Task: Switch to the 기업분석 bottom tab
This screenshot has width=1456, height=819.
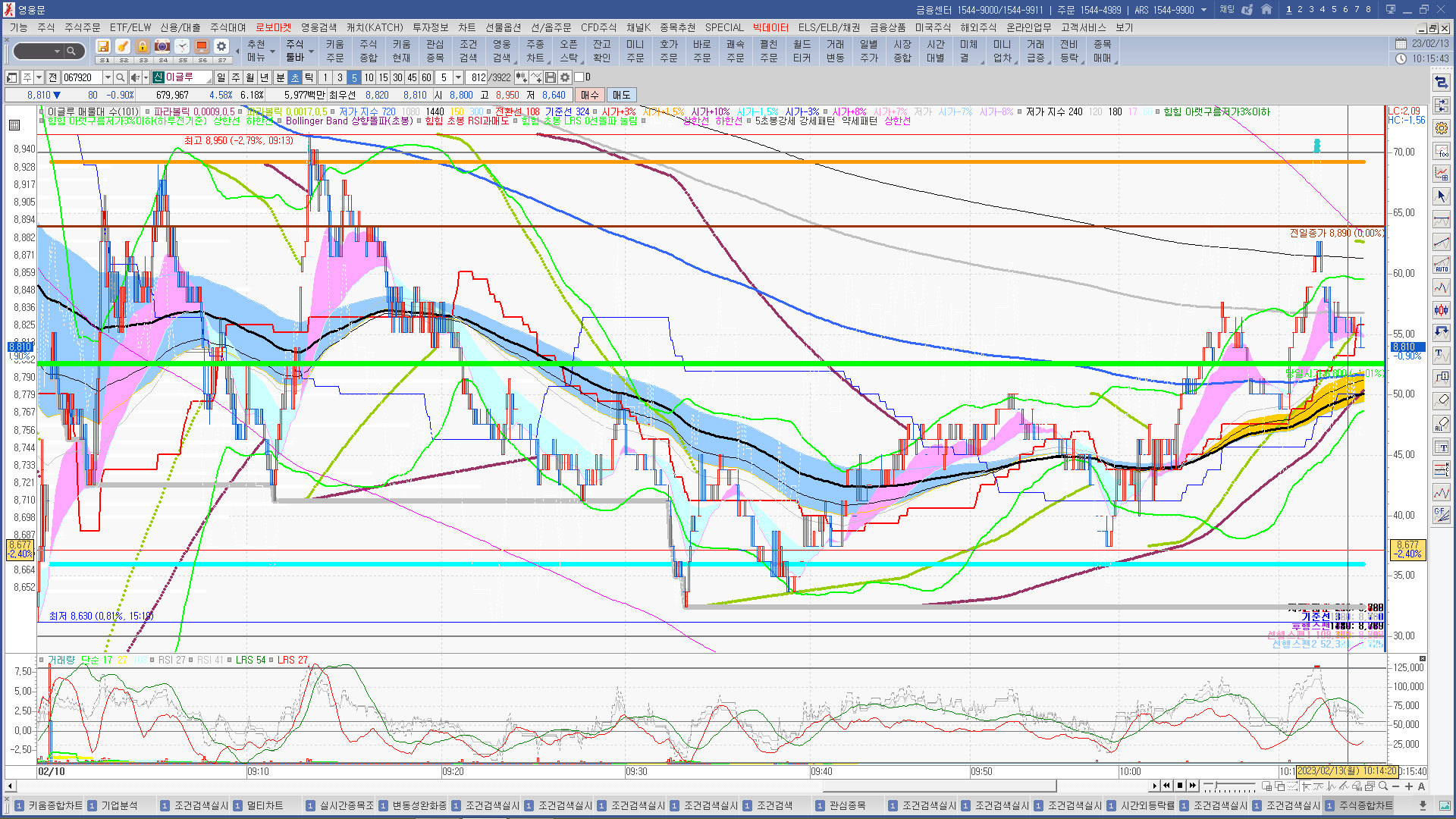Action: (119, 805)
